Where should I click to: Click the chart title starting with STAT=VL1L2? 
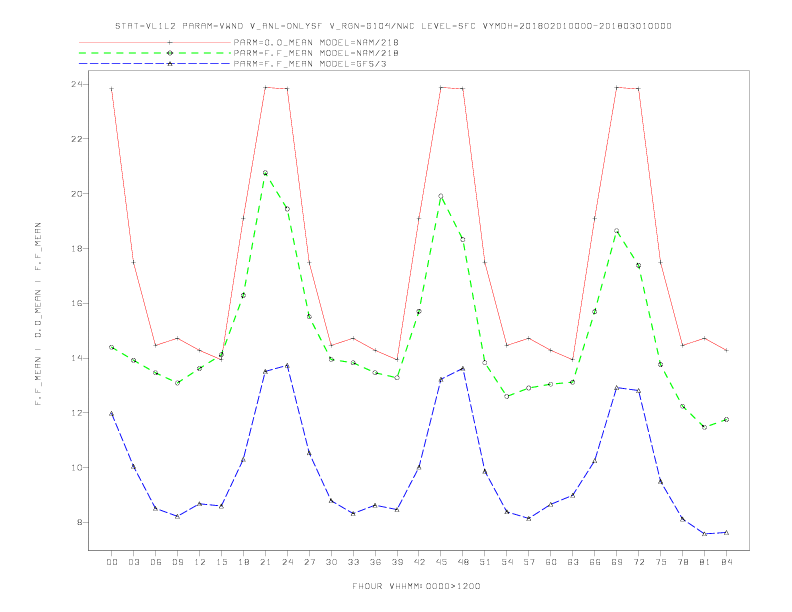[x=393, y=26]
